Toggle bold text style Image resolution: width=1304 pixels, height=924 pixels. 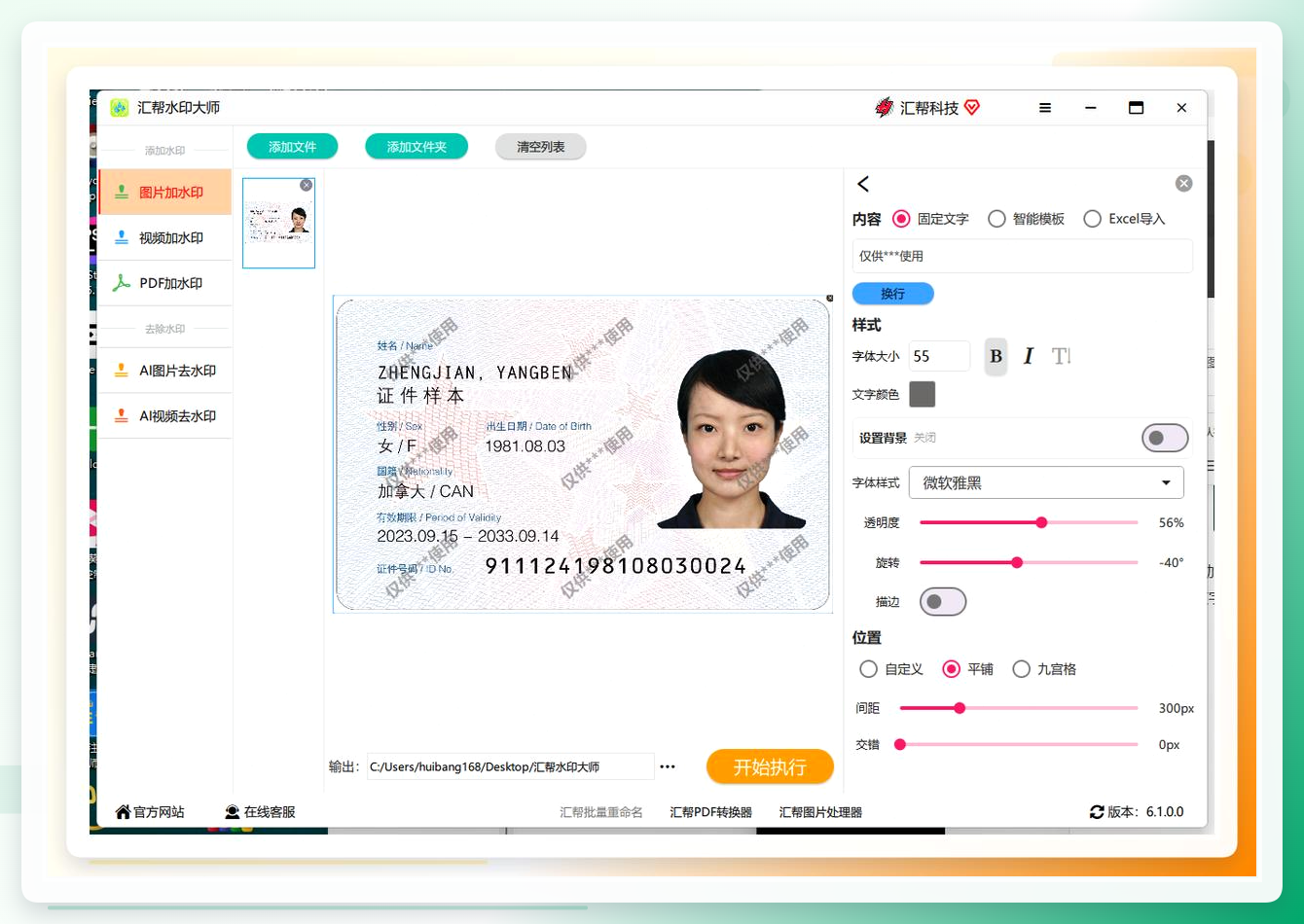(x=996, y=356)
